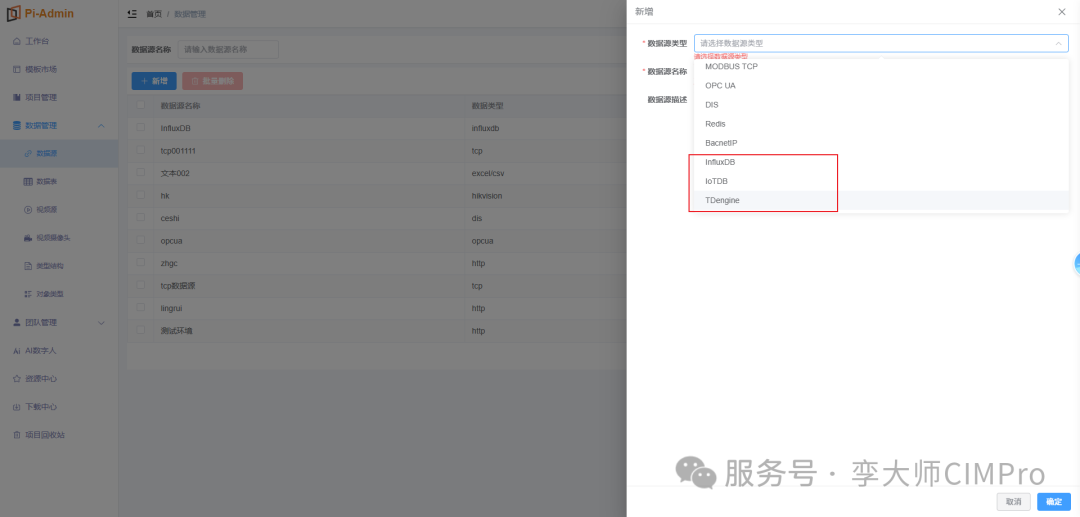
Task: Check the zhgc row checkbox
Action: [x=141, y=263]
